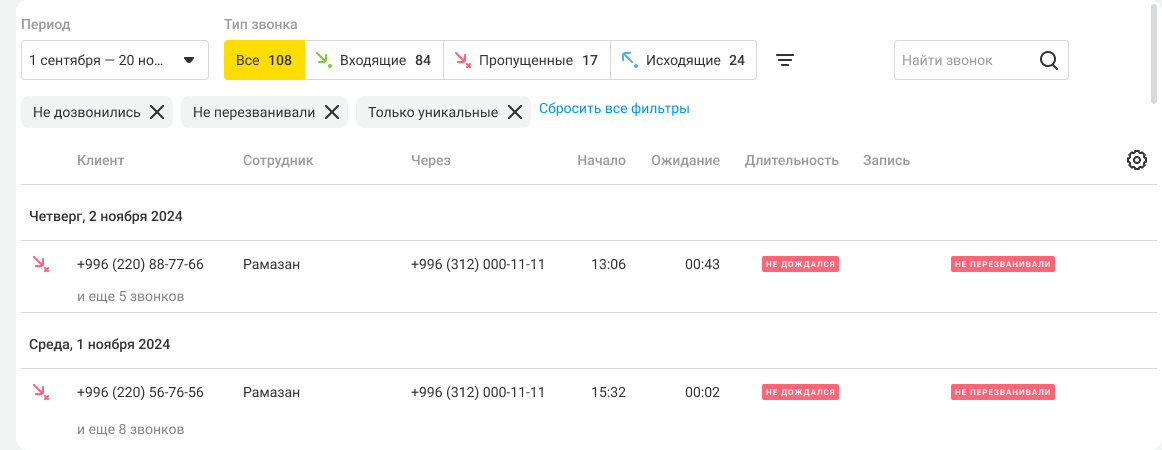This screenshot has height=450, width=1162.
Task: Click "Сбросить все фильтры" link
Action: tap(614, 108)
